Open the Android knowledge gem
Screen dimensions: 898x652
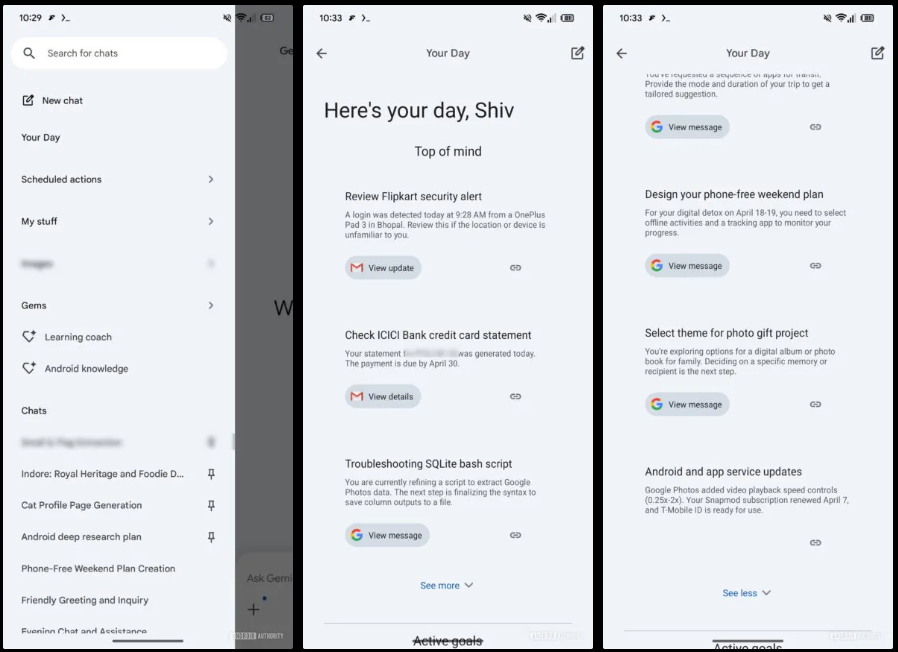(x=85, y=369)
